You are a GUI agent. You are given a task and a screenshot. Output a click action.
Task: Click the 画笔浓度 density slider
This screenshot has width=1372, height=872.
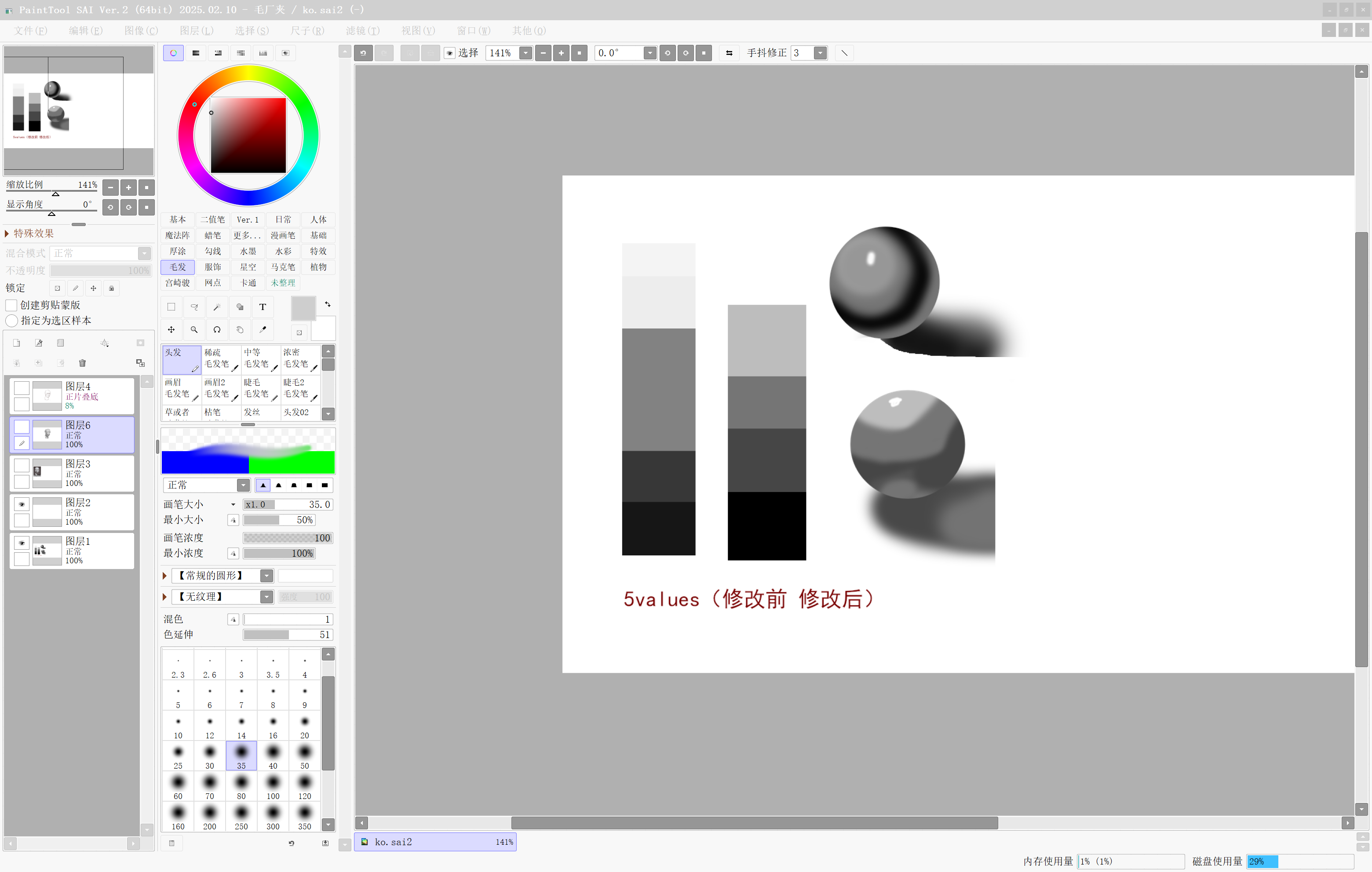[x=288, y=538]
